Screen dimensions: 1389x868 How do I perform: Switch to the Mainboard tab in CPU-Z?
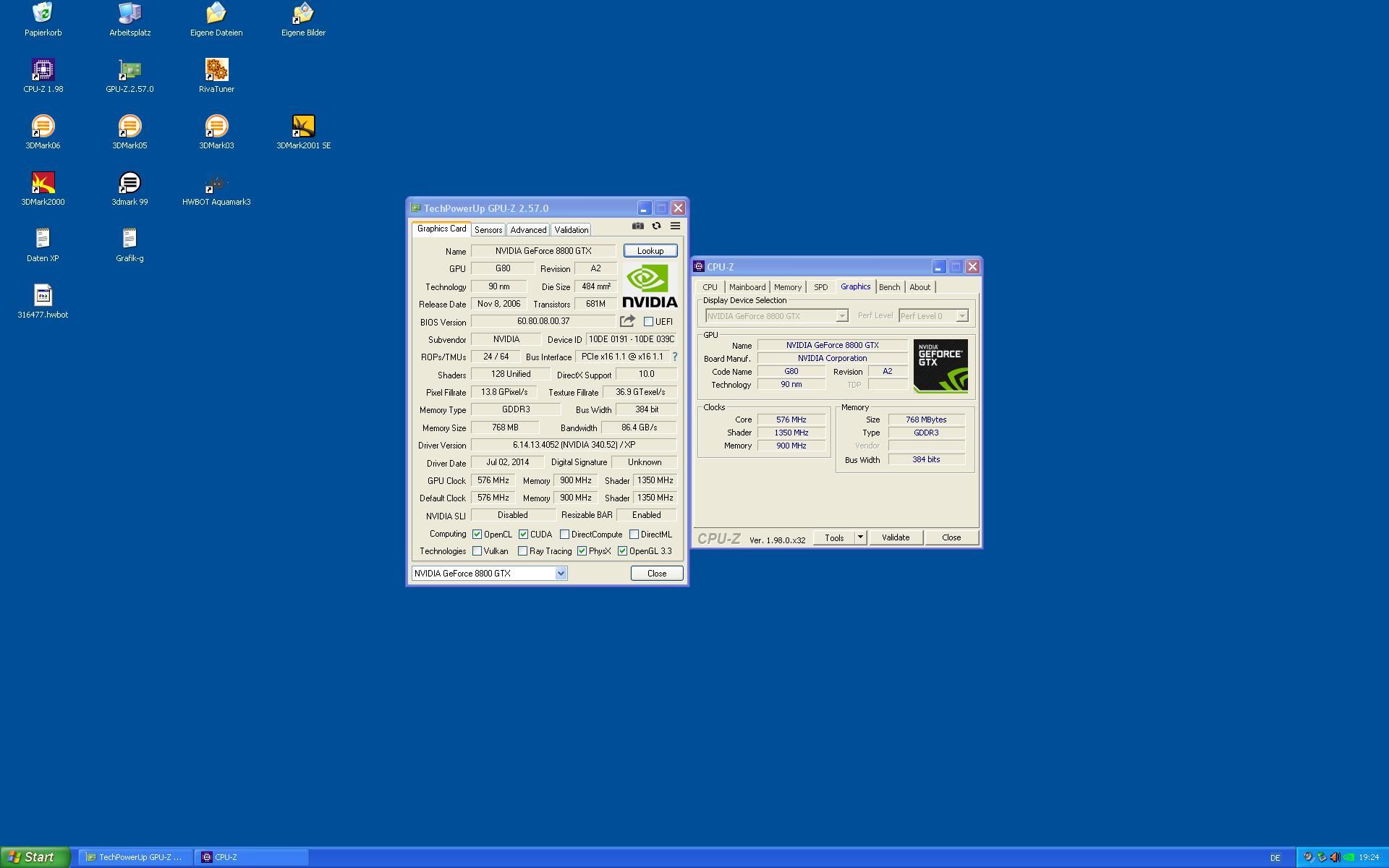pyautogui.click(x=747, y=287)
